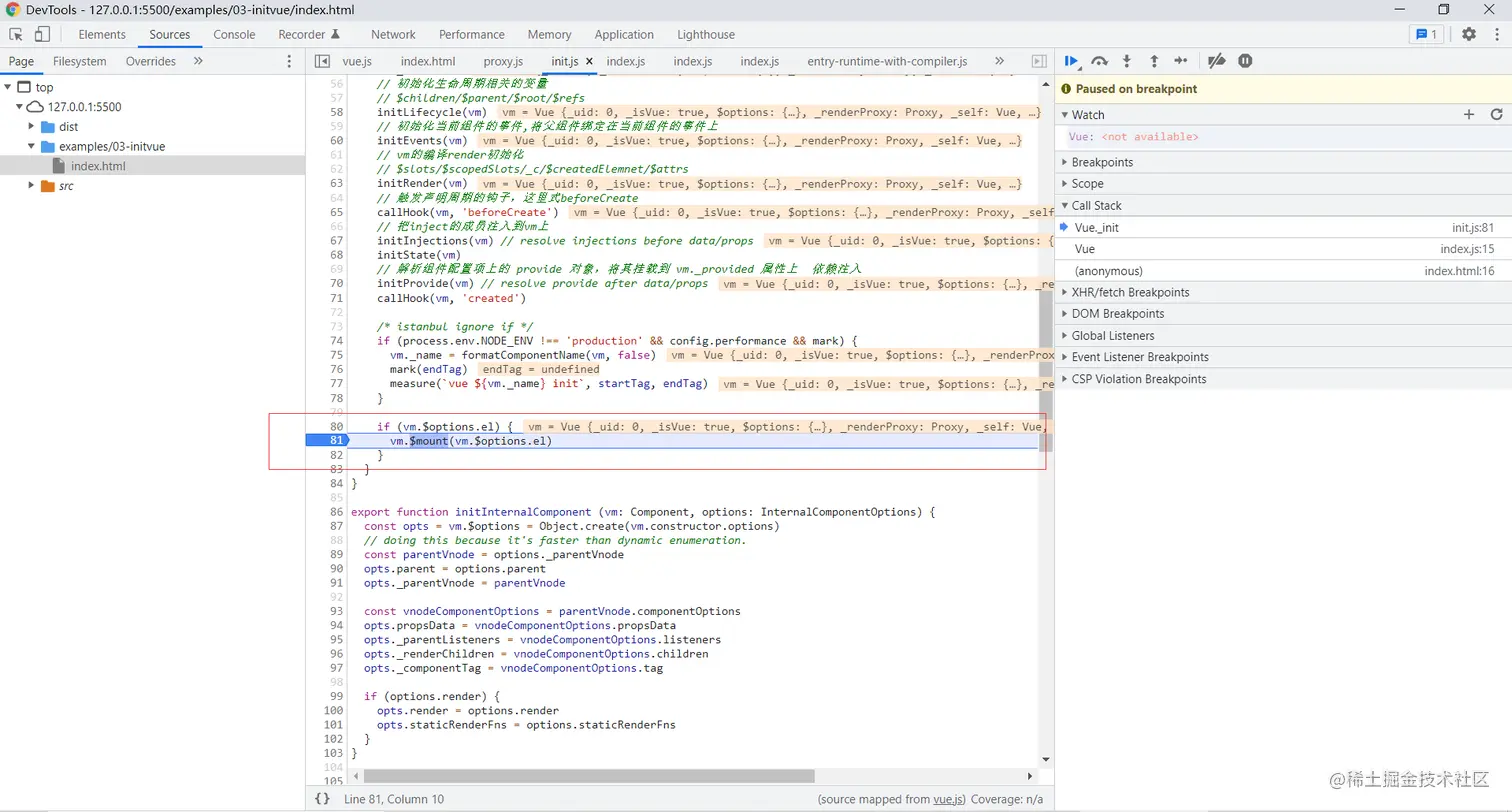Resume script execution
Screen dimensions: 1512x812
point(1071,61)
